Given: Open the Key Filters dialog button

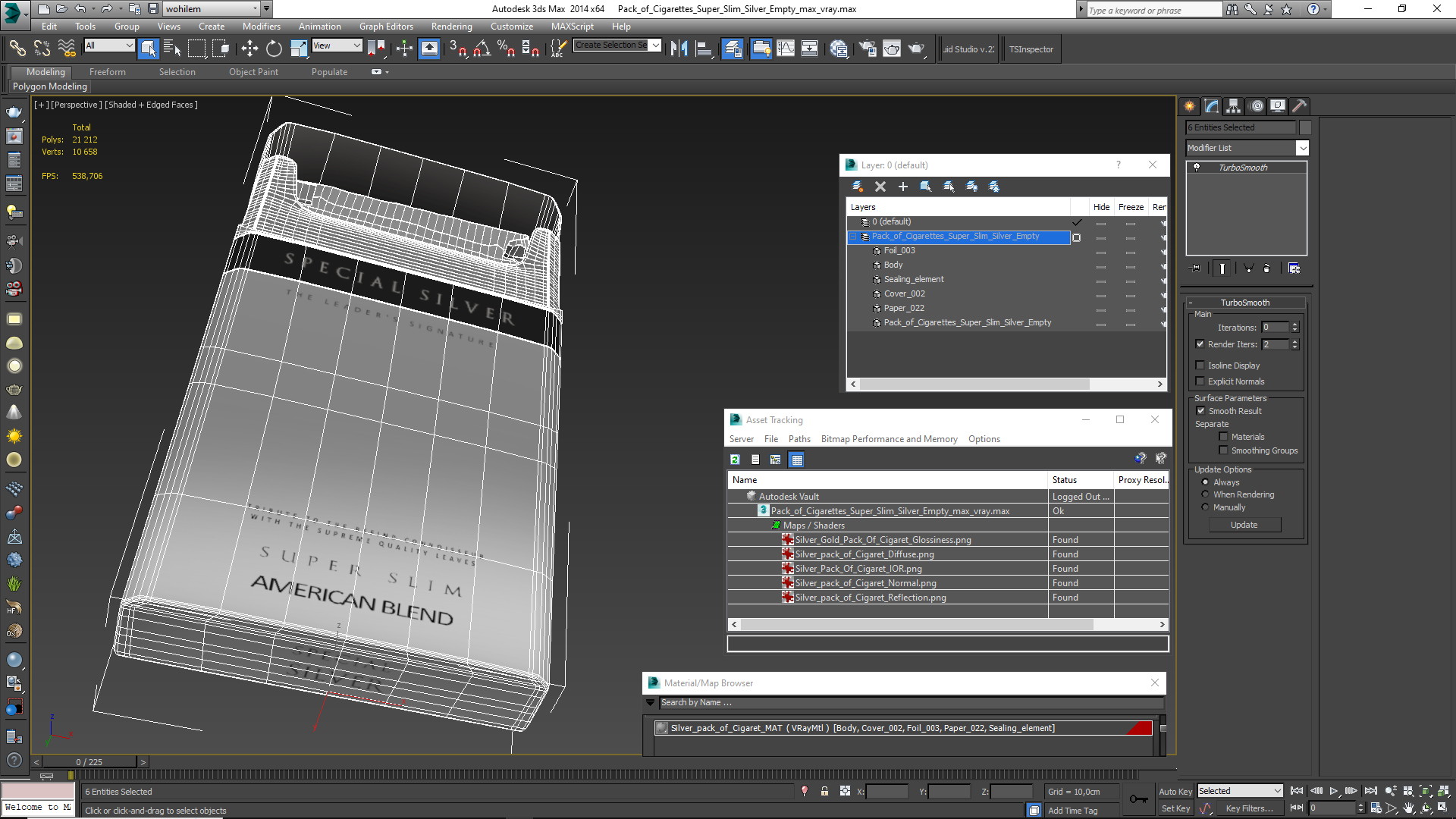Looking at the screenshot, I should point(1249,809).
